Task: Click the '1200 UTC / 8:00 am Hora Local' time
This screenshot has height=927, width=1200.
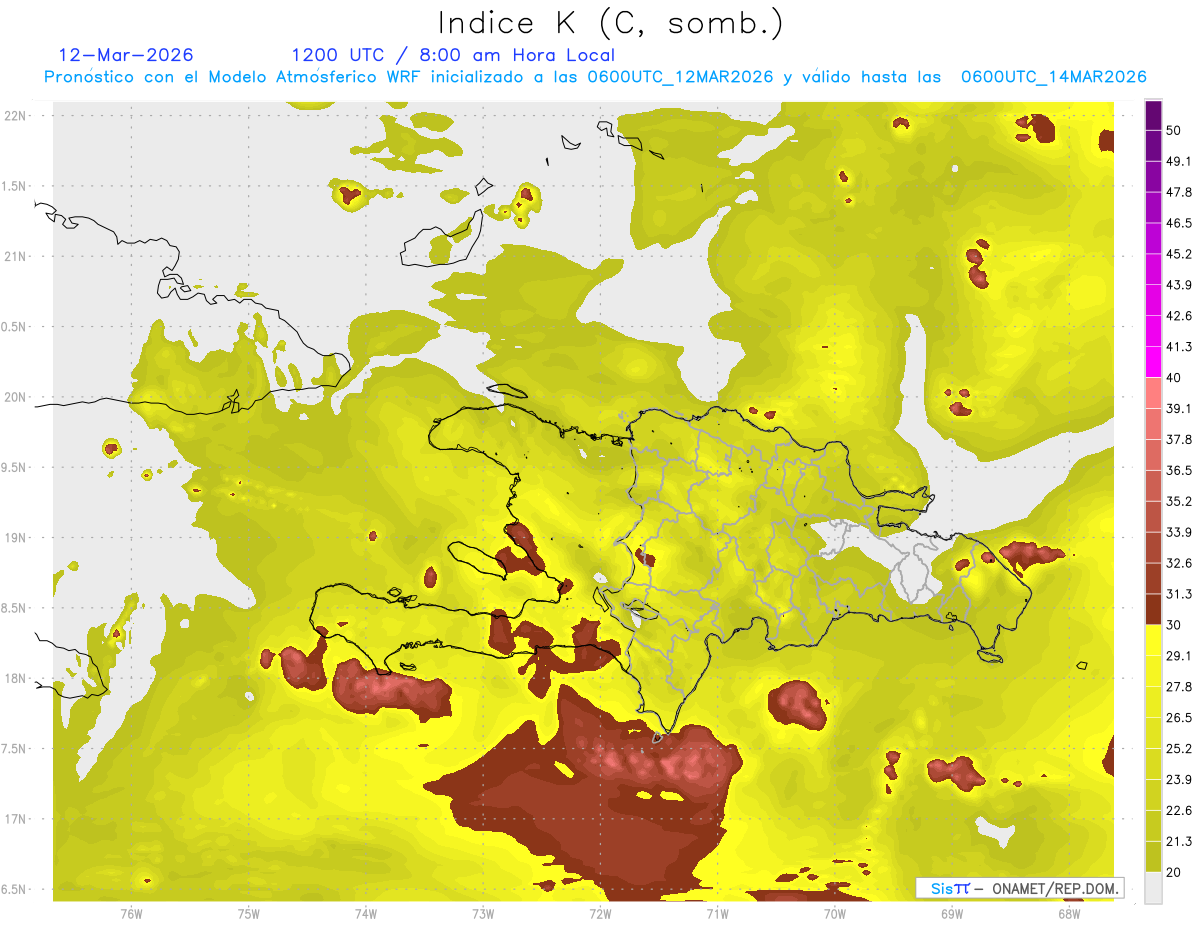Action: (x=453, y=55)
